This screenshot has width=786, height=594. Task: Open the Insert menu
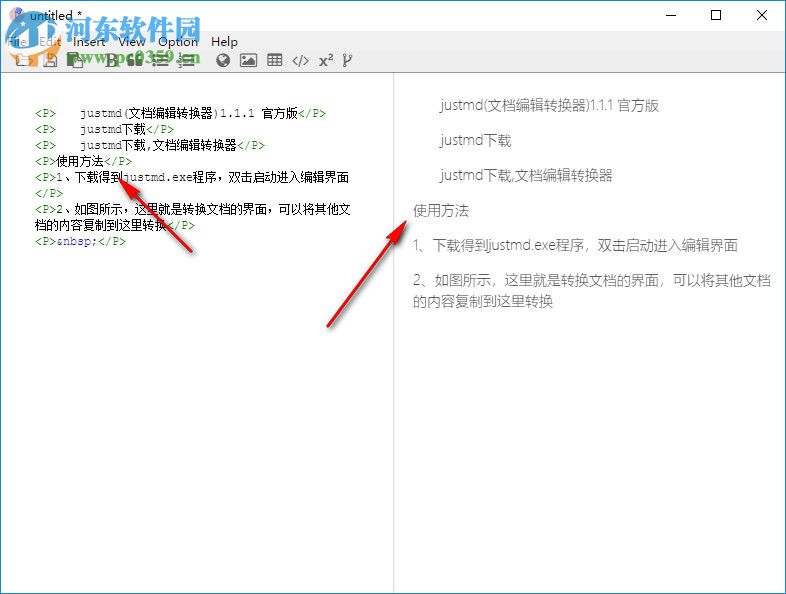click(x=89, y=42)
